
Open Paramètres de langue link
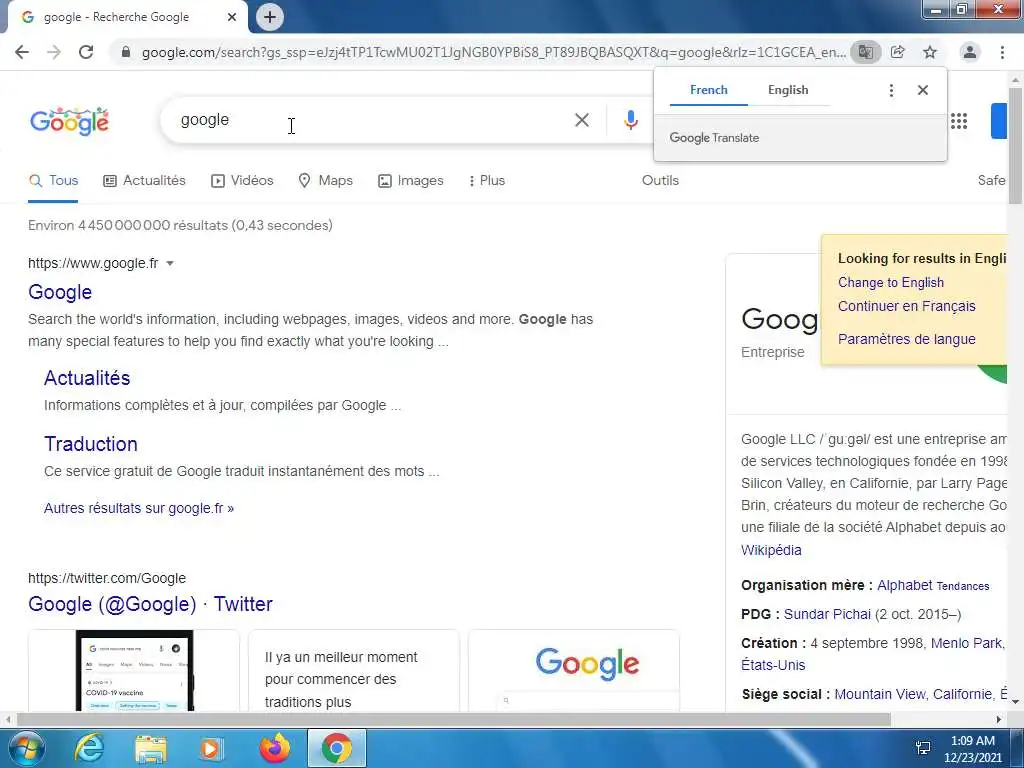(906, 339)
